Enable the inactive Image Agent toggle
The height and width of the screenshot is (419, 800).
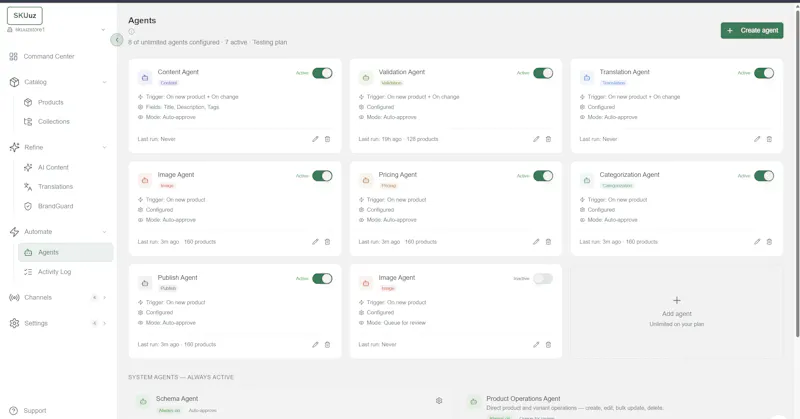[x=543, y=278]
